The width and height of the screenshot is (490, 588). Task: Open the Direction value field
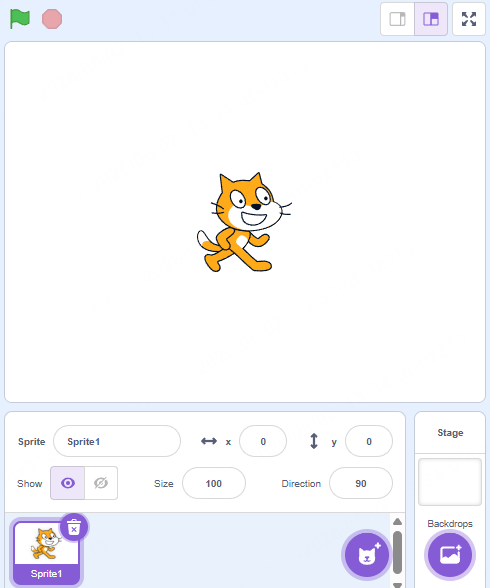click(361, 483)
